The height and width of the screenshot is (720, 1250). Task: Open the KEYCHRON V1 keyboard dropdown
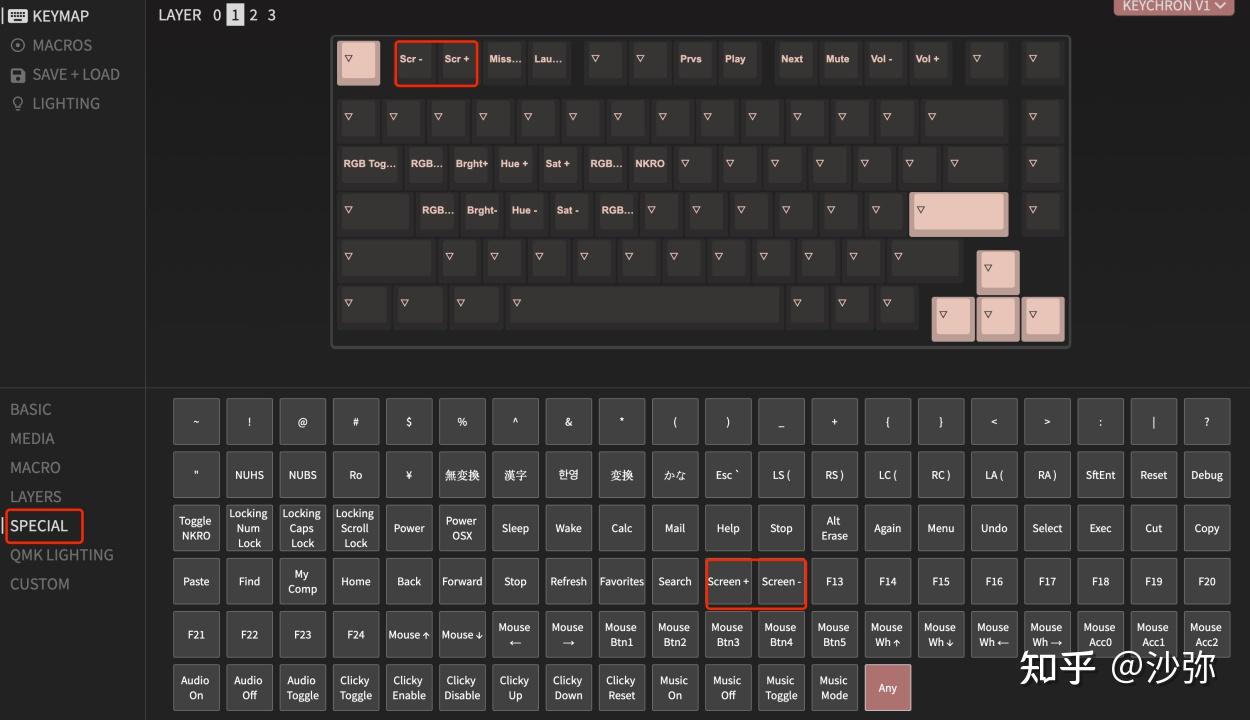1173,7
